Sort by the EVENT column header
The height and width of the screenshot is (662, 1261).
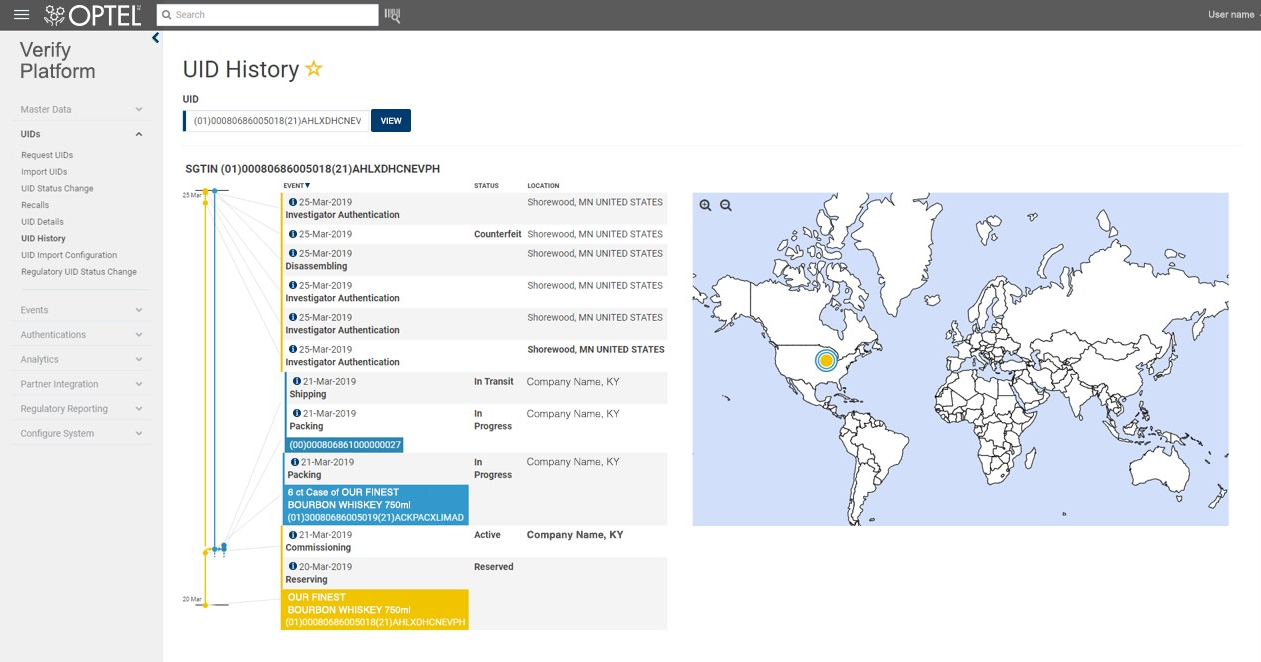pyautogui.click(x=296, y=185)
